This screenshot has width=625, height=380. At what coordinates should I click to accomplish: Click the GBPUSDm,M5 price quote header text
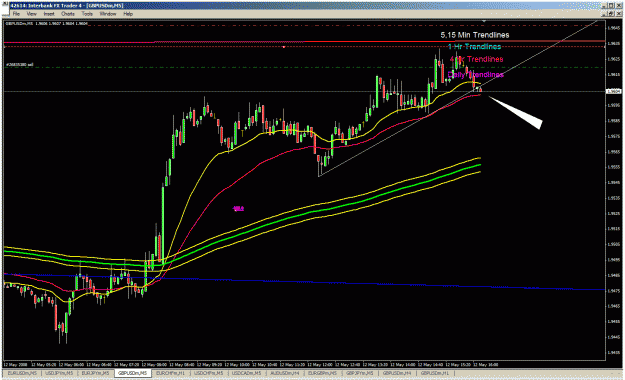click(46, 24)
